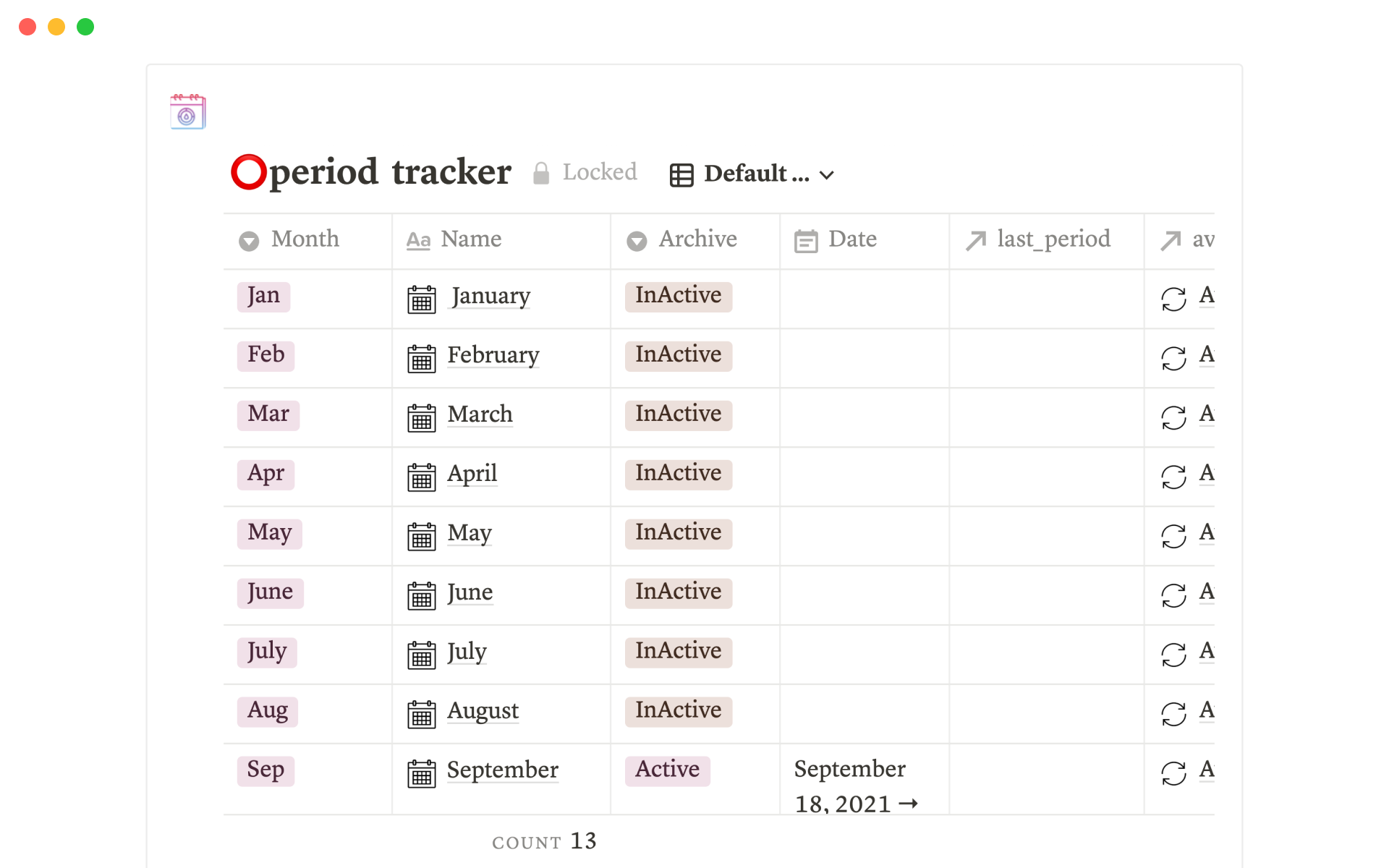The width and height of the screenshot is (1389, 868).
Task: Open the April page link
Action: click(x=472, y=474)
